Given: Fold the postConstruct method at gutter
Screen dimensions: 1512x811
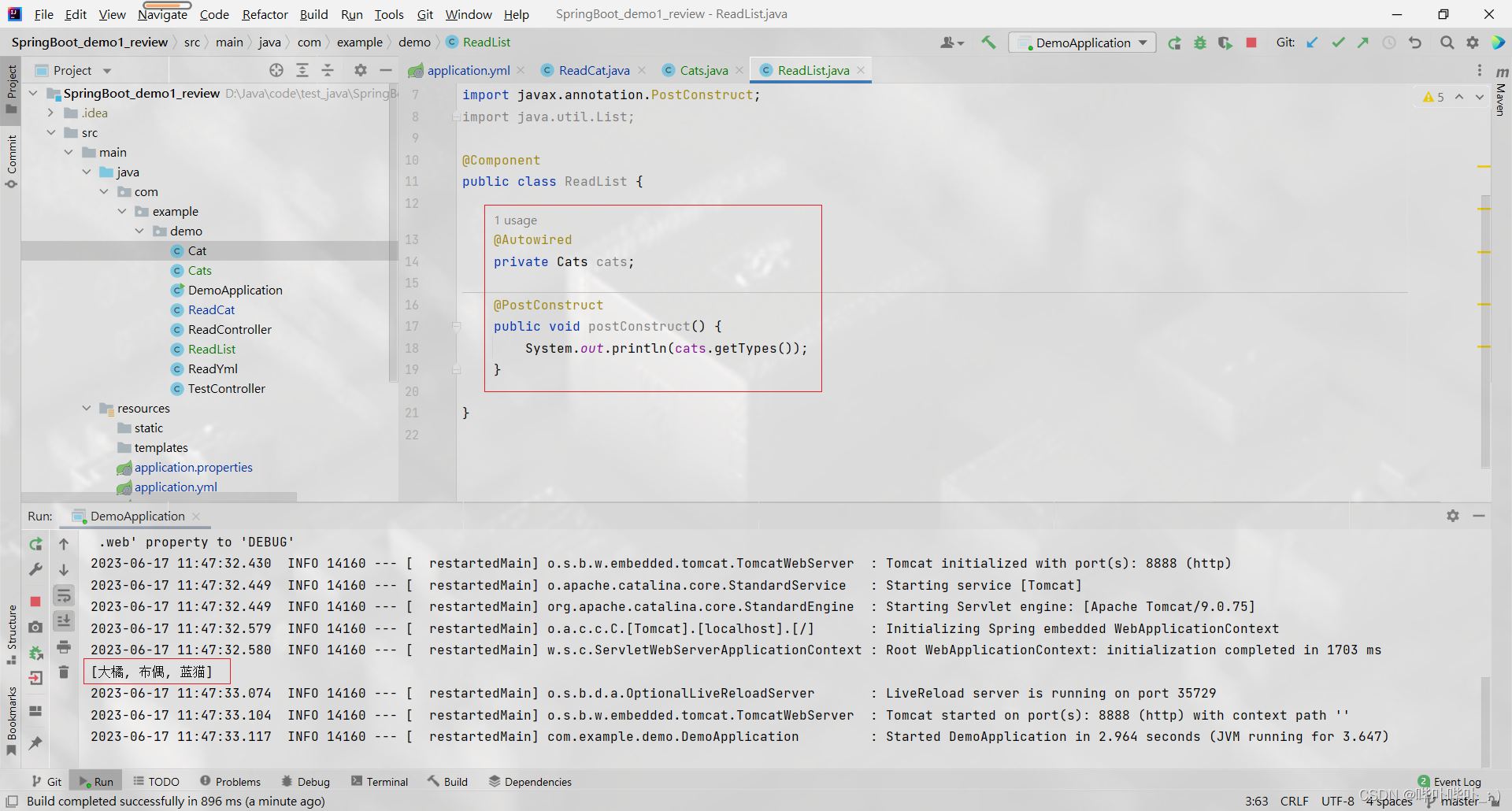Looking at the screenshot, I should (456, 326).
